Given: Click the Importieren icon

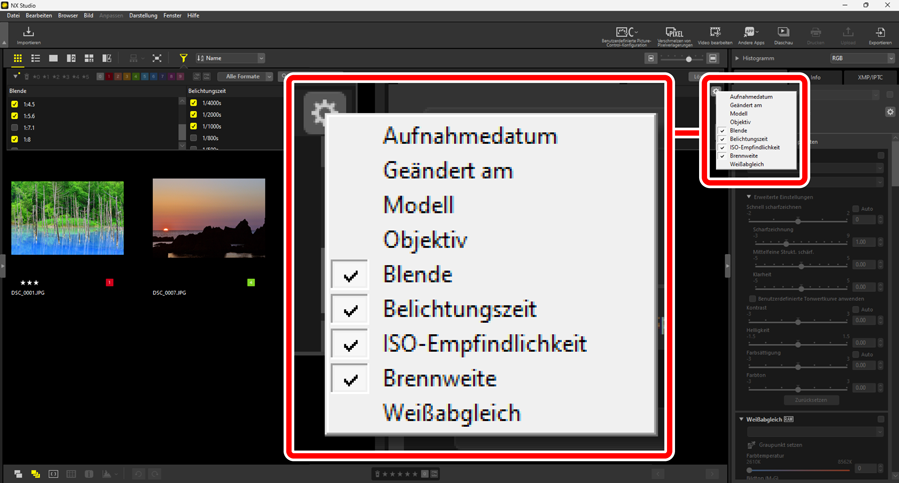Looking at the screenshot, I should tap(29, 35).
